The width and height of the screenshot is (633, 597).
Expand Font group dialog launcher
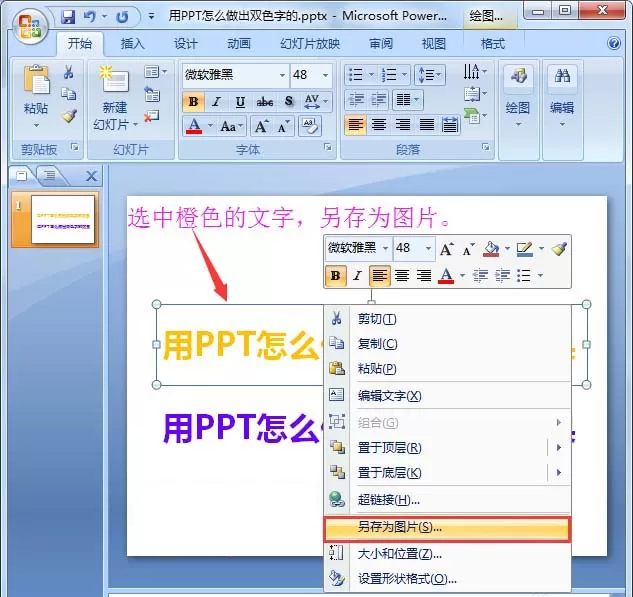click(x=328, y=147)
